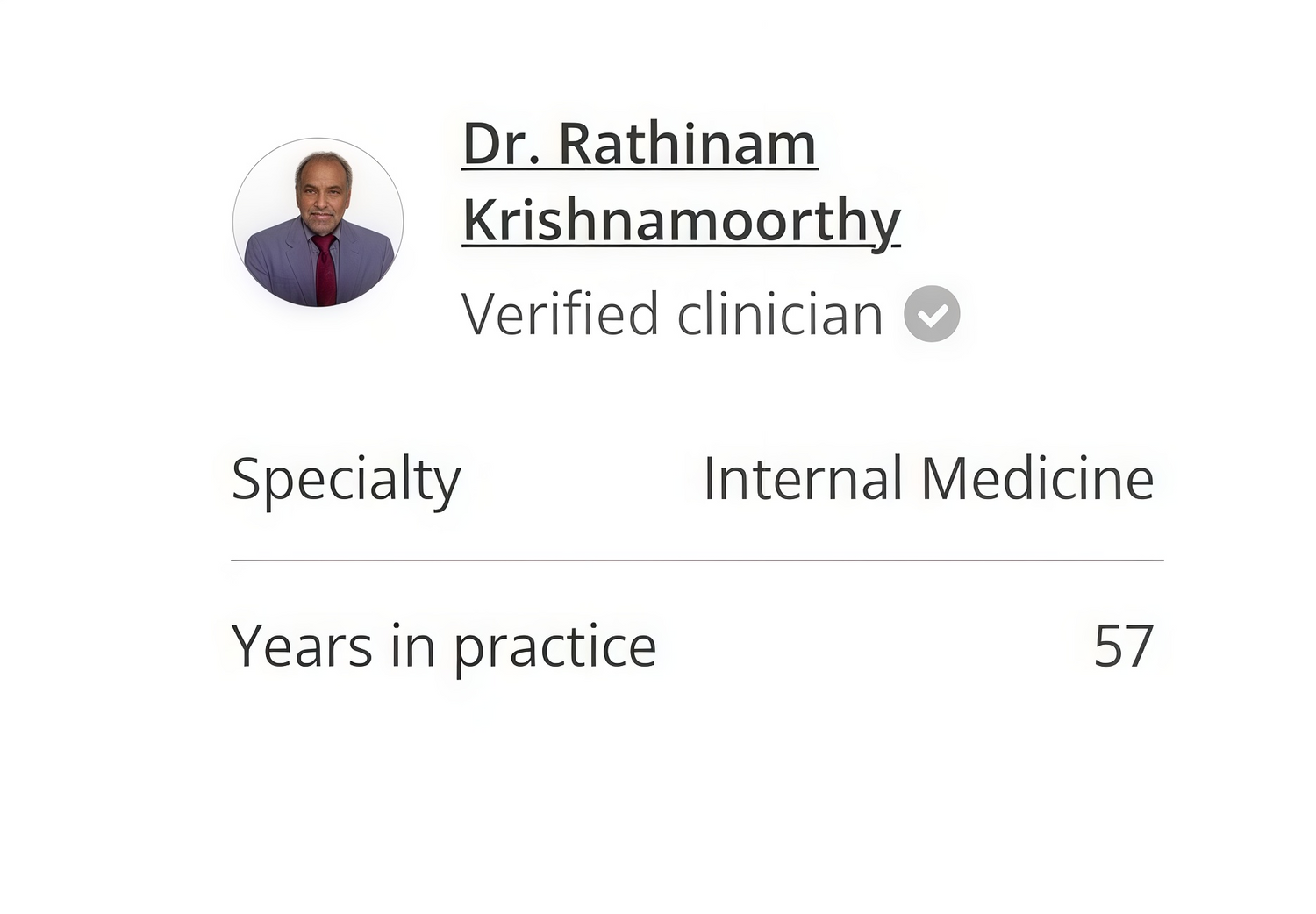
Task: Click the doctor's circular profile photo
Action: [x=318, y=223]
